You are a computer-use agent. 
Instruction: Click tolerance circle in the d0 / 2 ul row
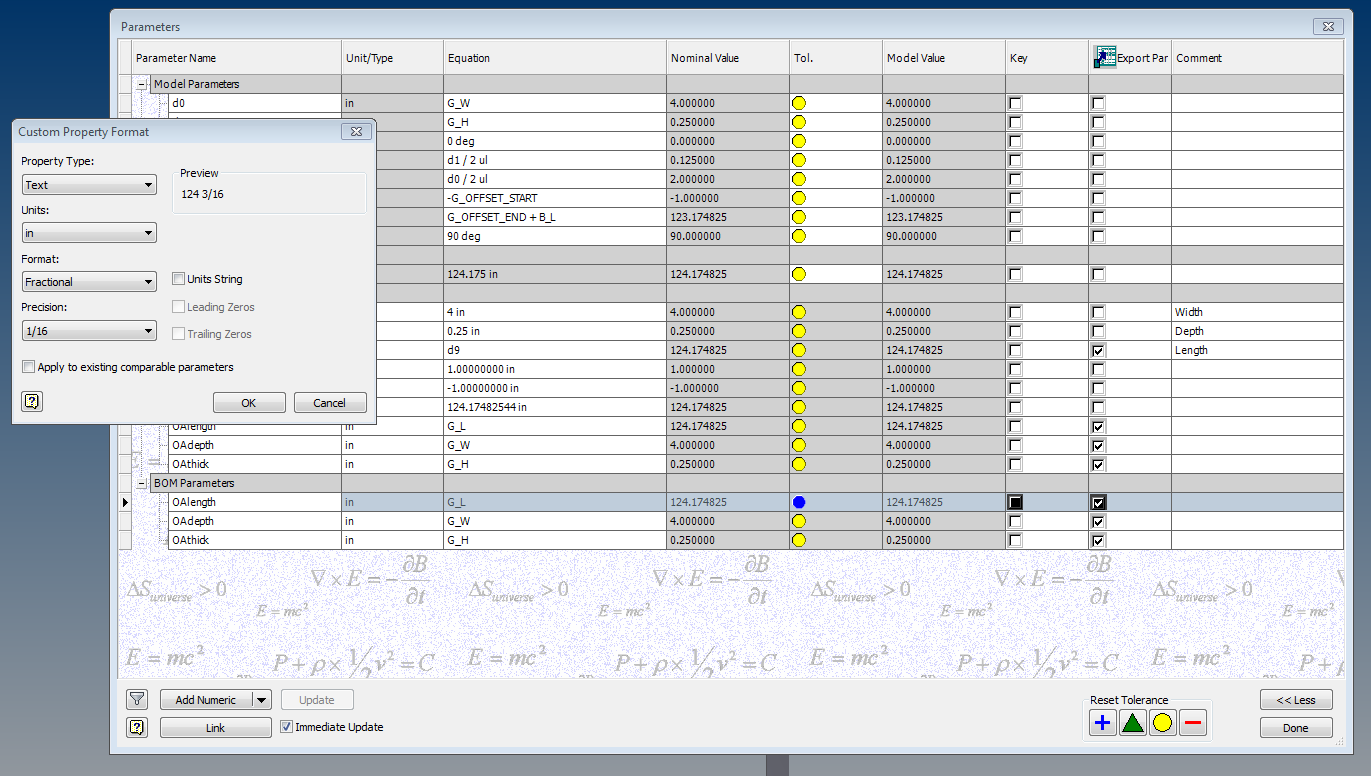click(798, 179)
